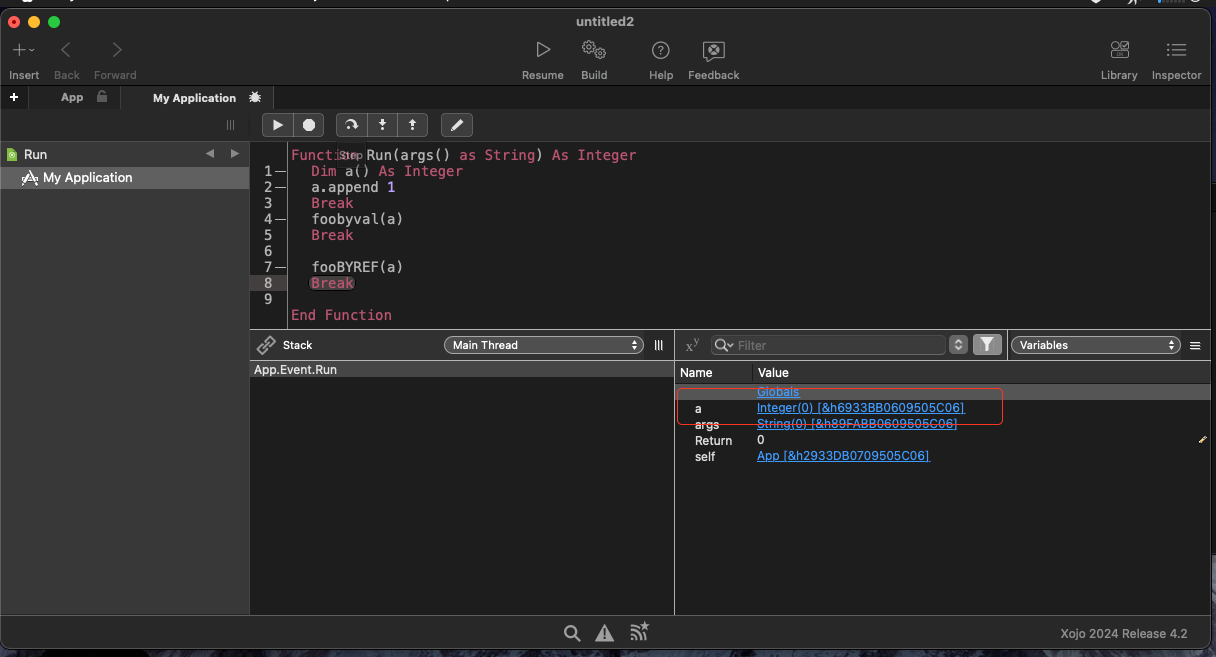This screenshot has height=657, width=1216.
Task: Select App.Event.Run in the stack list
Action: 296,369
